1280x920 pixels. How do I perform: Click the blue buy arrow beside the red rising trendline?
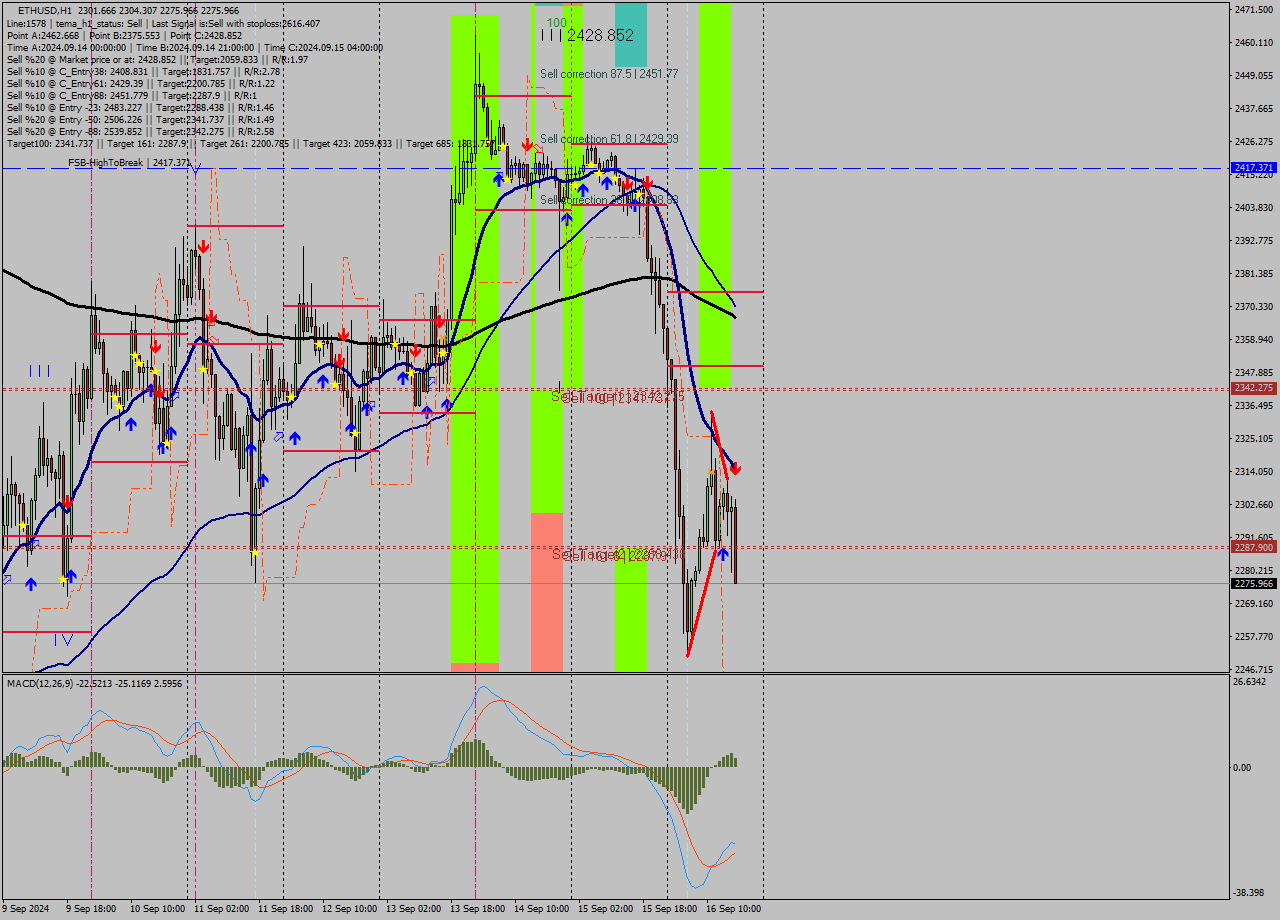(722, 553)
